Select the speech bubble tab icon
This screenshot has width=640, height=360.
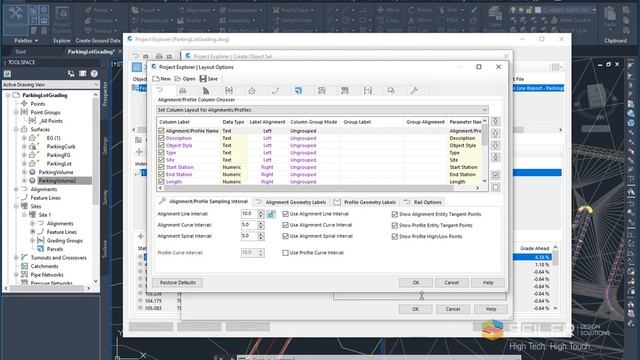[x=391, y=91]
